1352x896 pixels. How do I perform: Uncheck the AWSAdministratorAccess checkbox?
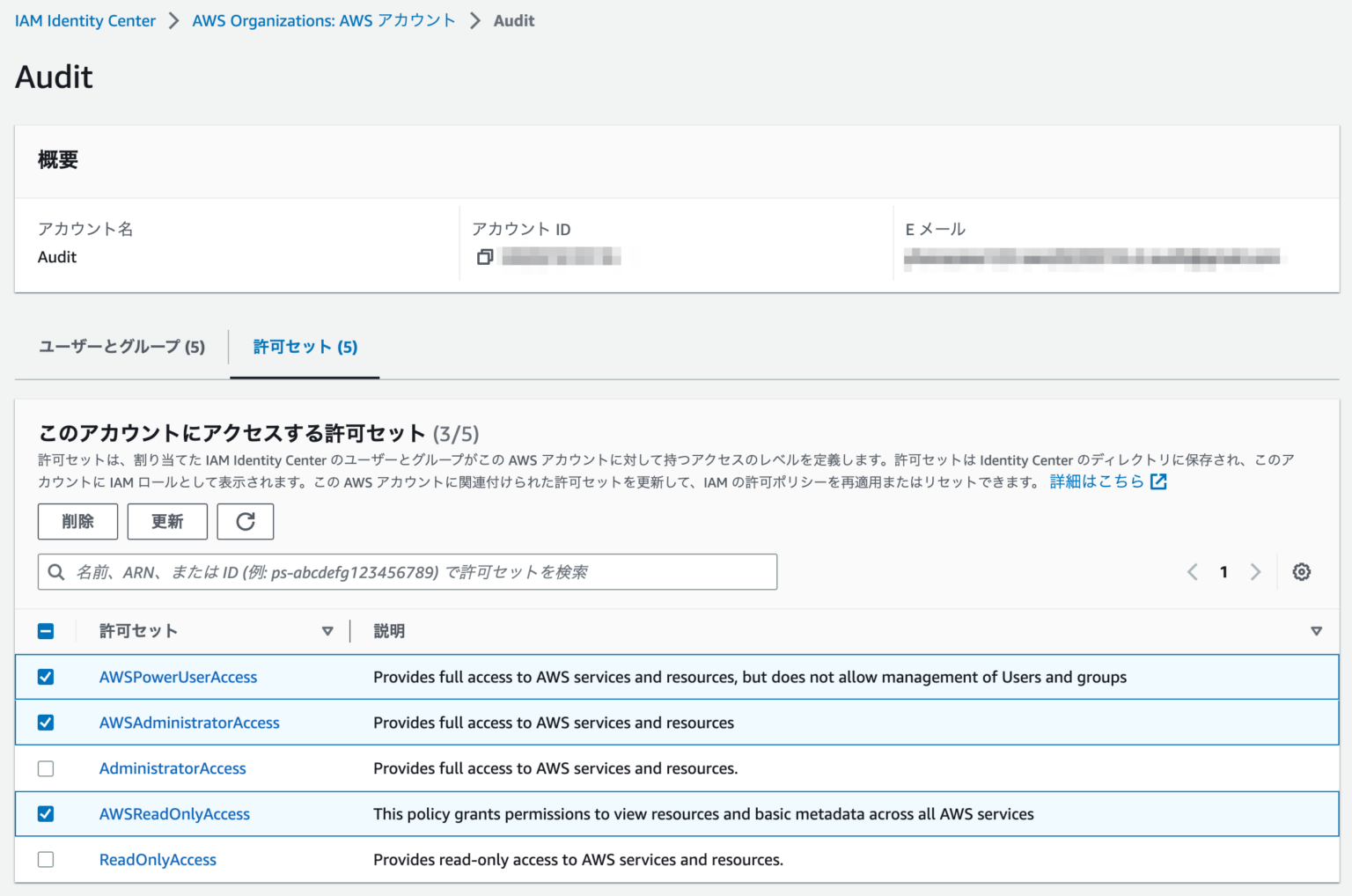(46, 723)
